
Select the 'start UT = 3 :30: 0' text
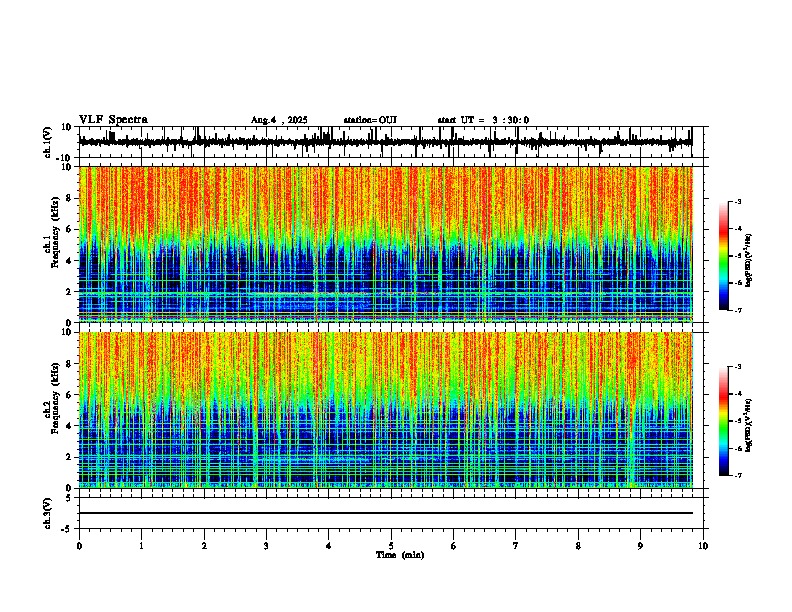[x=483, y=120]
